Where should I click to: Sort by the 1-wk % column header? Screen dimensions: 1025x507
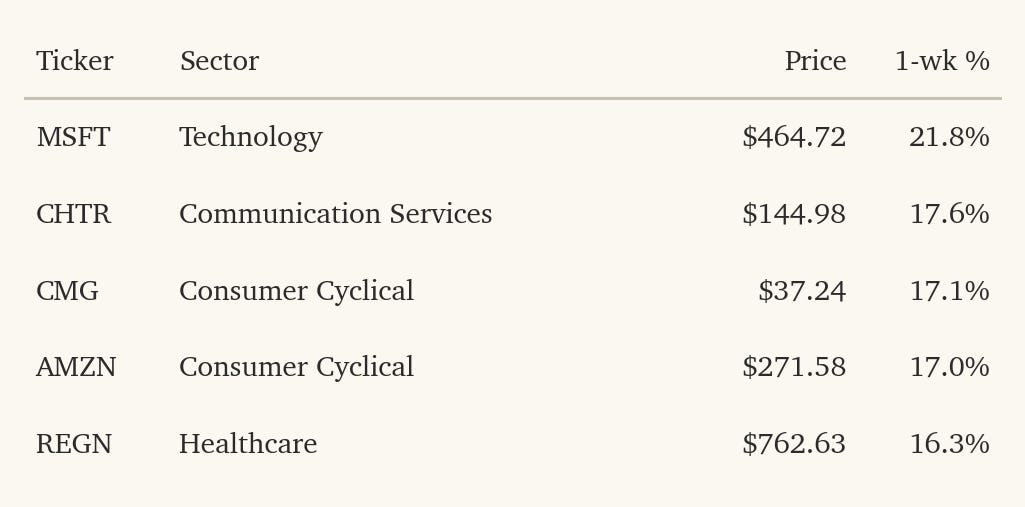[x=942, y=61]
